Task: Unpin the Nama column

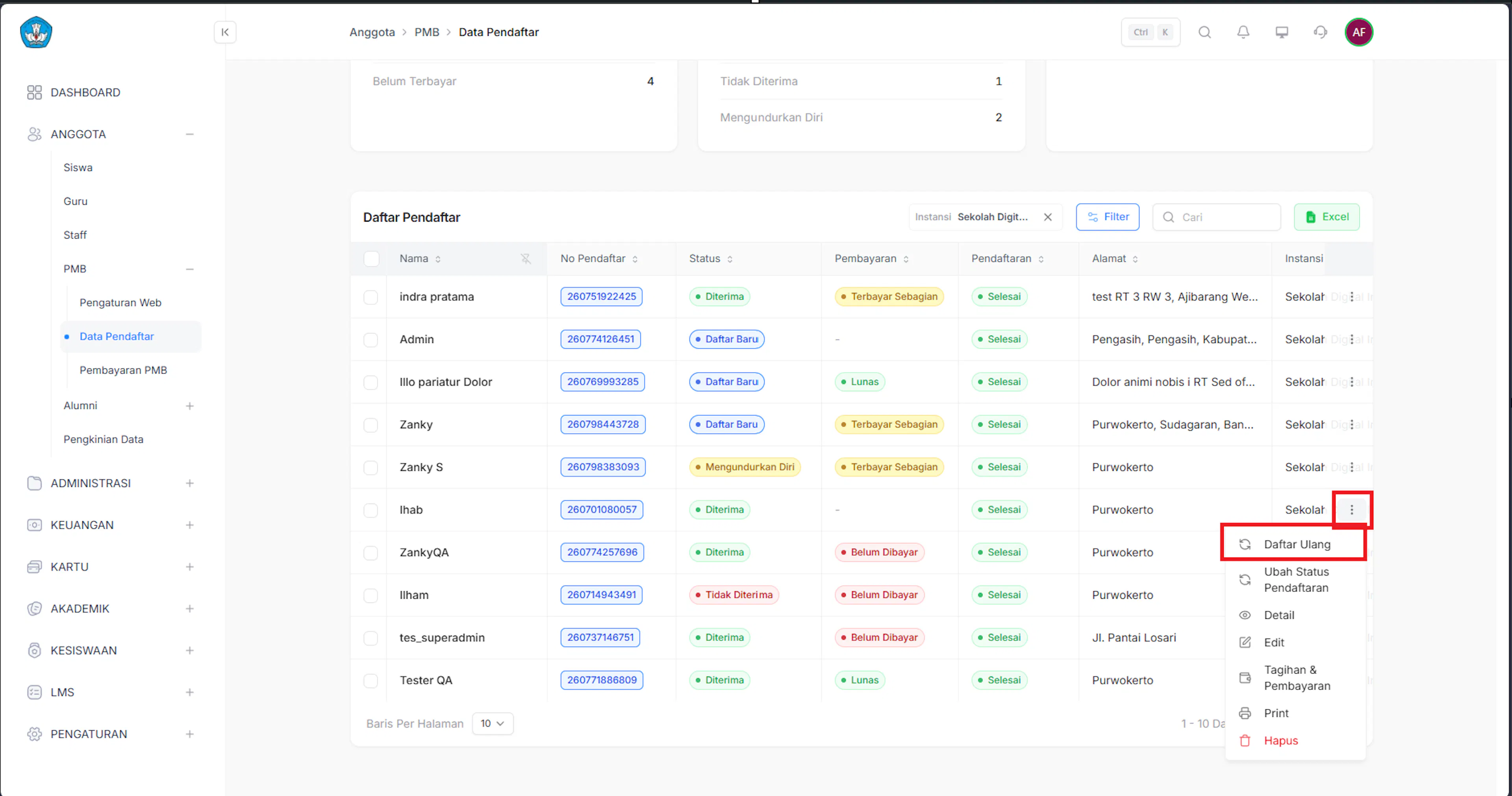Action: pyautogui.click(x=525, y=259)
